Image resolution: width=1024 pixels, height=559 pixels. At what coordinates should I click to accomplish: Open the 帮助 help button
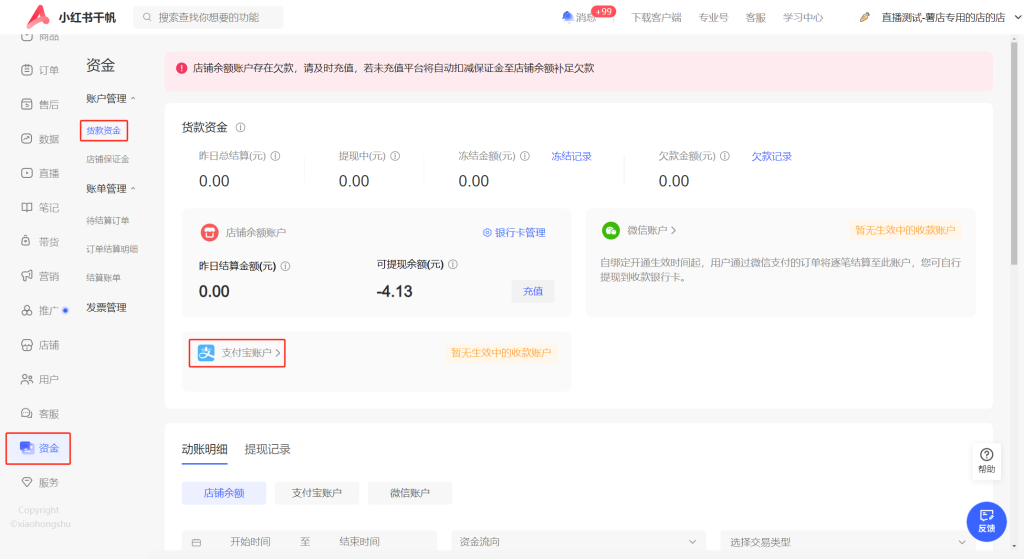click(987, 461)
